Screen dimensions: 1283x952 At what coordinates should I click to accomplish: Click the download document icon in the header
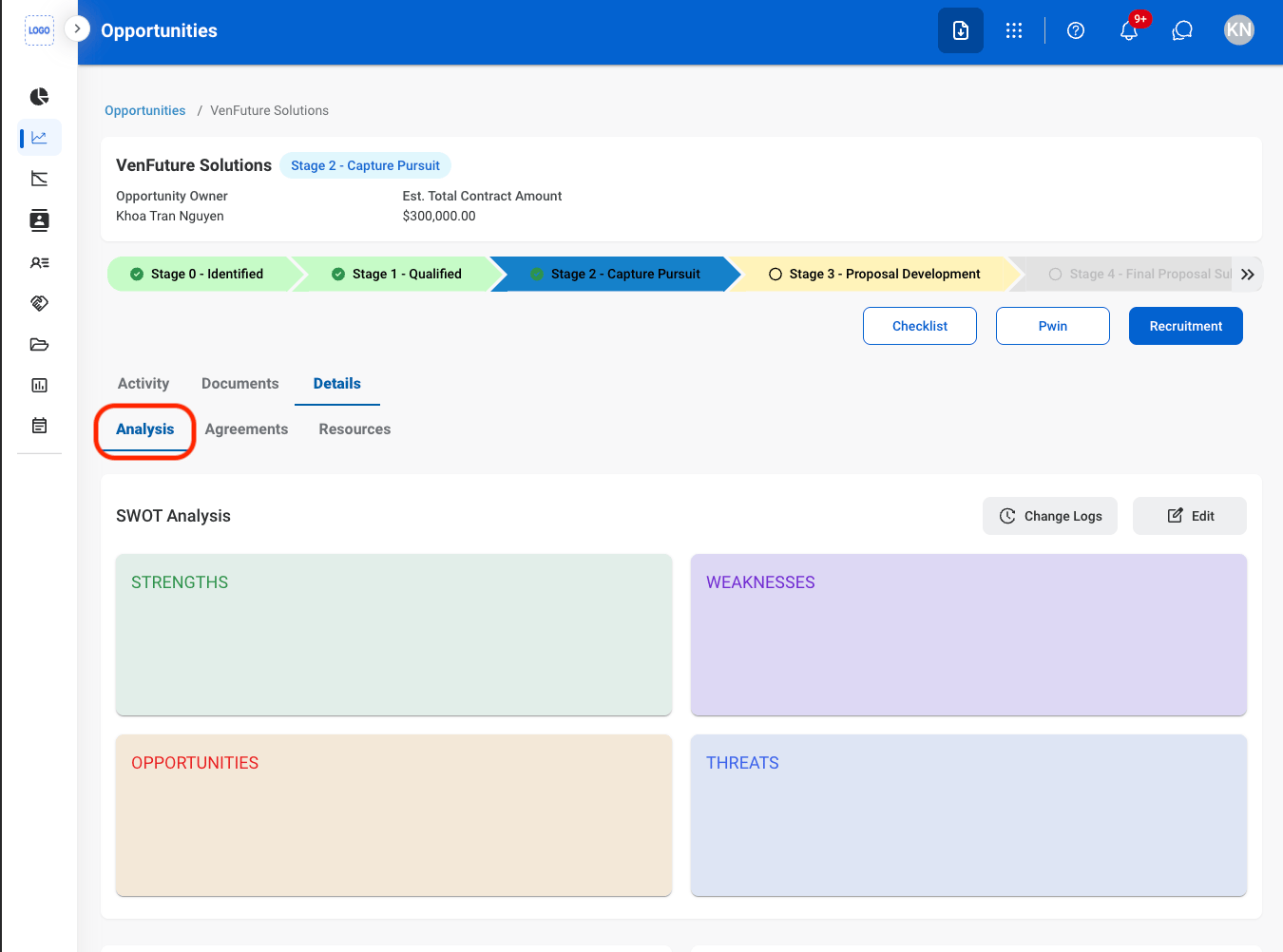[961, 30]
